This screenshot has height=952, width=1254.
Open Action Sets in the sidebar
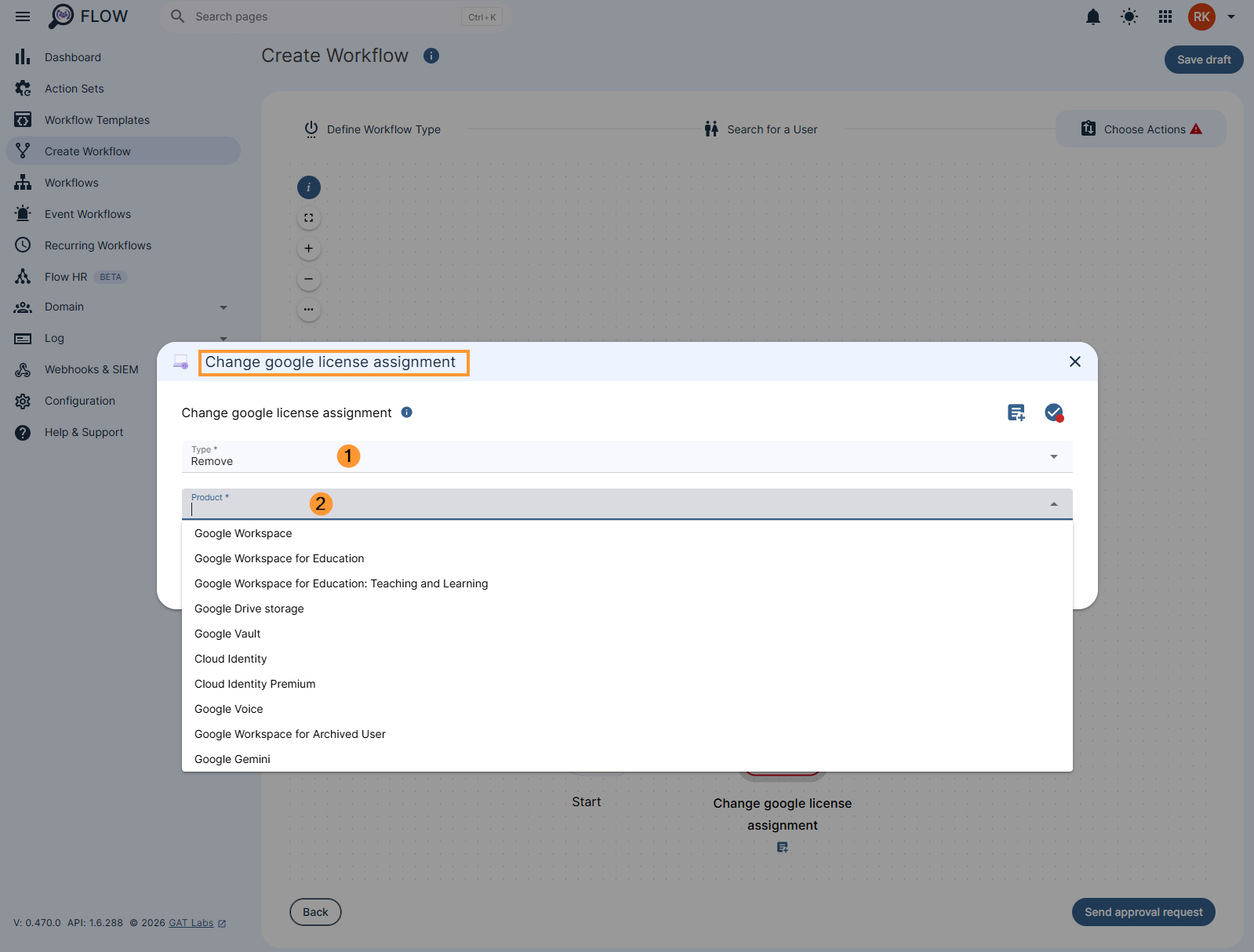123,89
